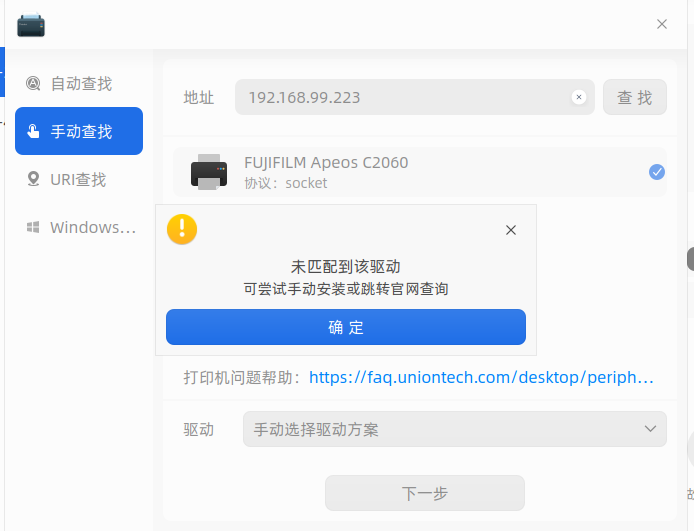The height and width of the screenshot is (531, 694).
Task: Click the URI location pin icon
Action: tap(33, 179)
